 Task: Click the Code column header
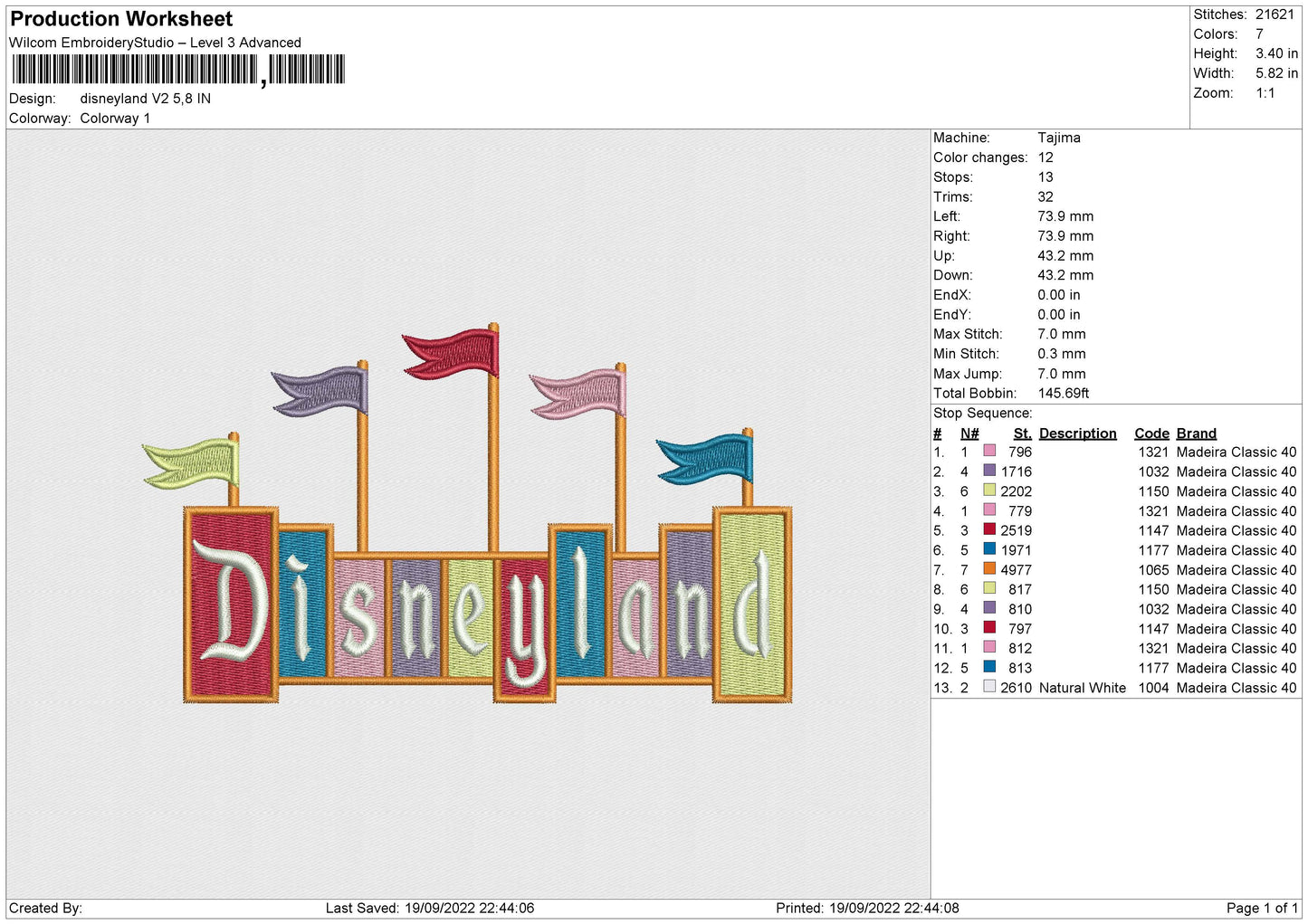(x=1151, y=433)
